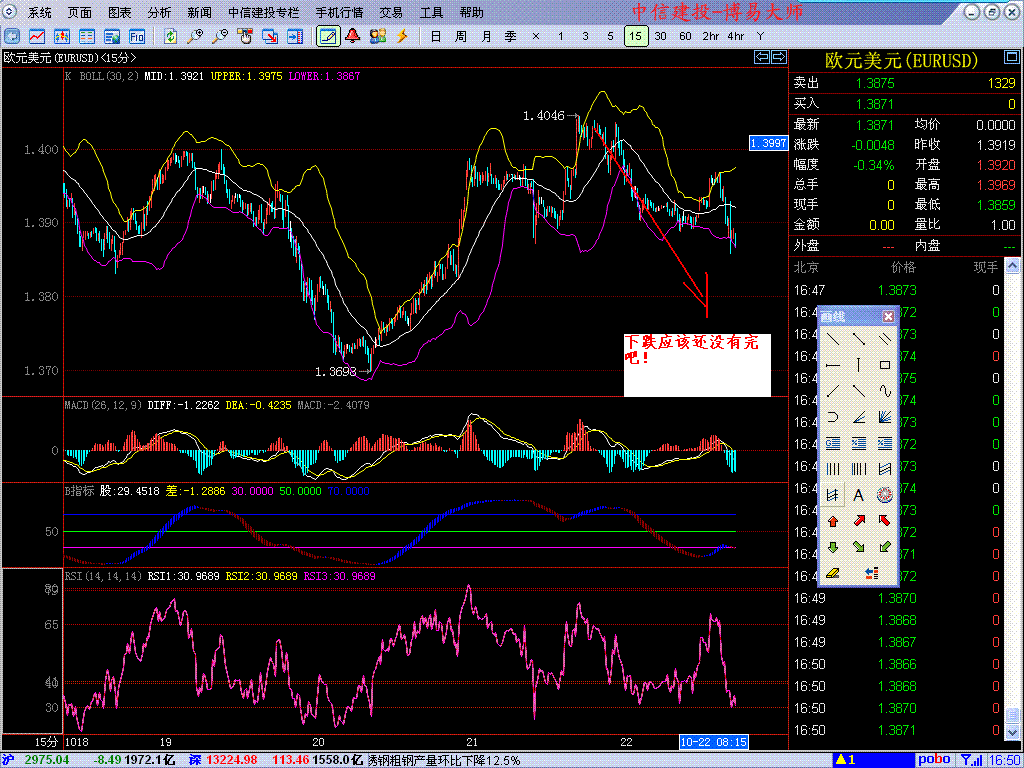Select the Gann fan lines tool
This screenshot has width=1024, height=768.
point(884,417)
